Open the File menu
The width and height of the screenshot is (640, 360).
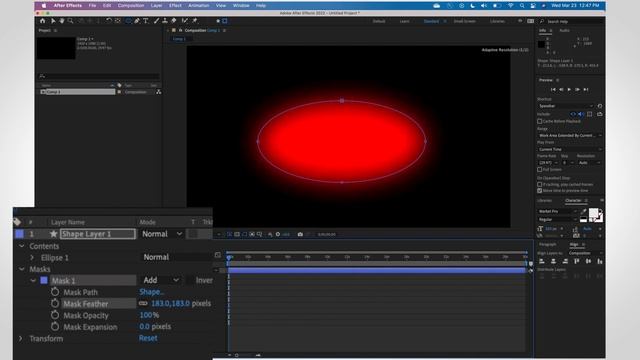pos(93,6)
